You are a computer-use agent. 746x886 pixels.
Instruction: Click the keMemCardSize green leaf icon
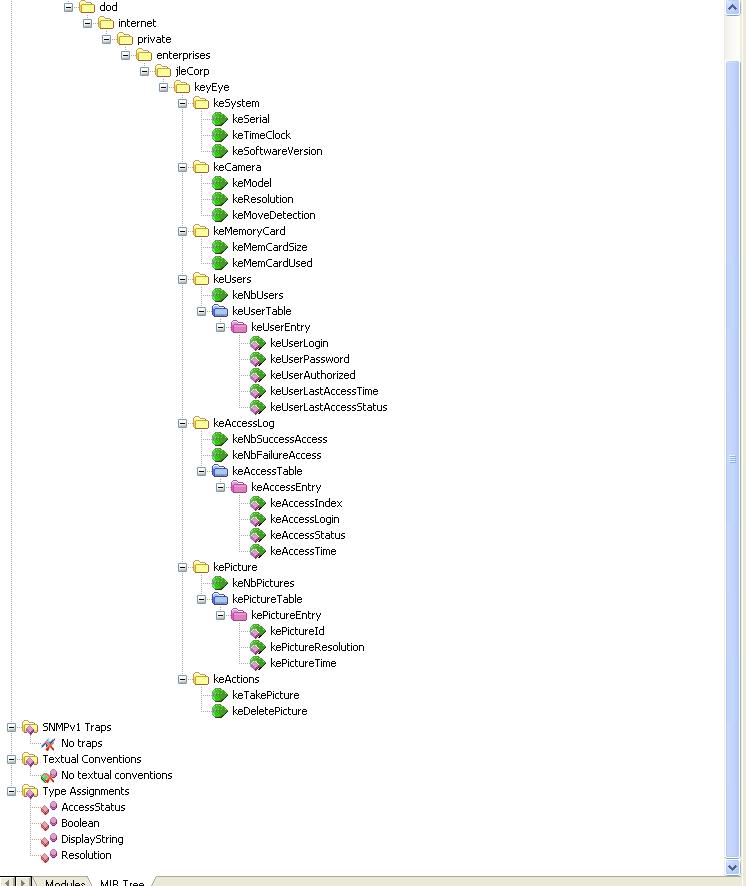[x=220, y=248]
